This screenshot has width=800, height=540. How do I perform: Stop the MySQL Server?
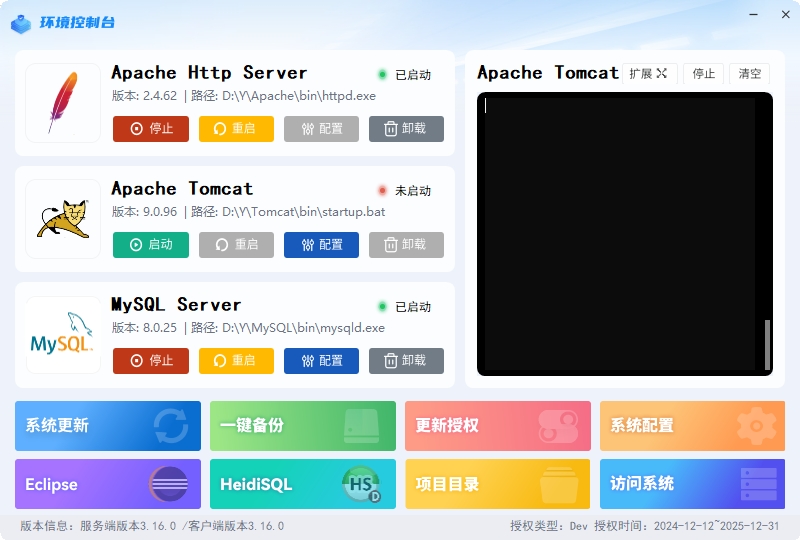coord(151,361)
